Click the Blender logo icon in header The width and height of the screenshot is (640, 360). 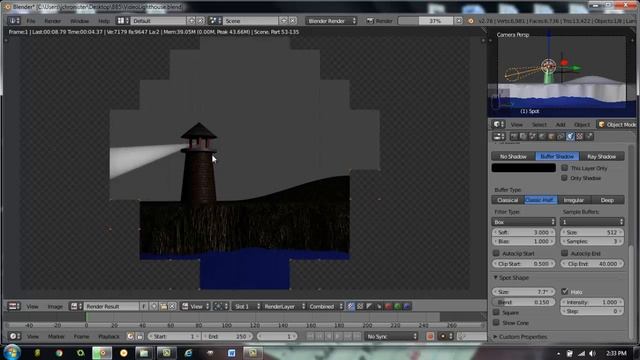pos(471,20)
